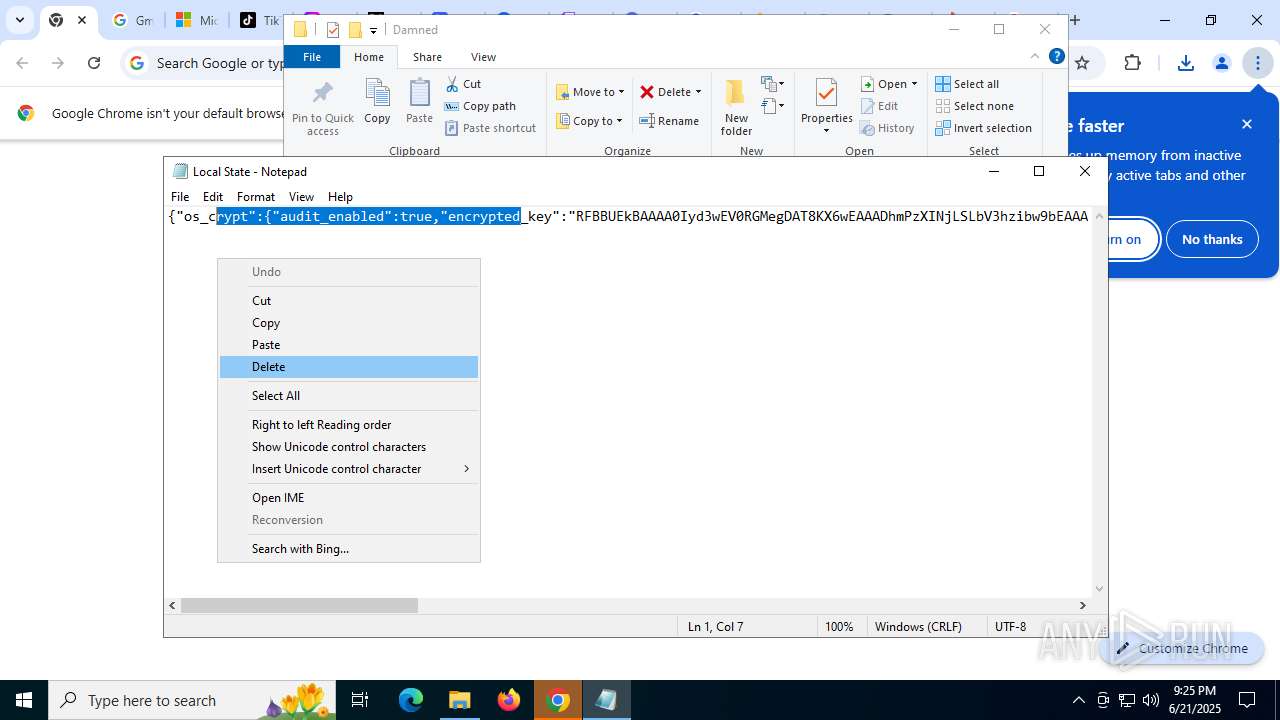Click No thanks in Chrome popup
This screenshot has width=1280, height=720.
pos(1212,239)
